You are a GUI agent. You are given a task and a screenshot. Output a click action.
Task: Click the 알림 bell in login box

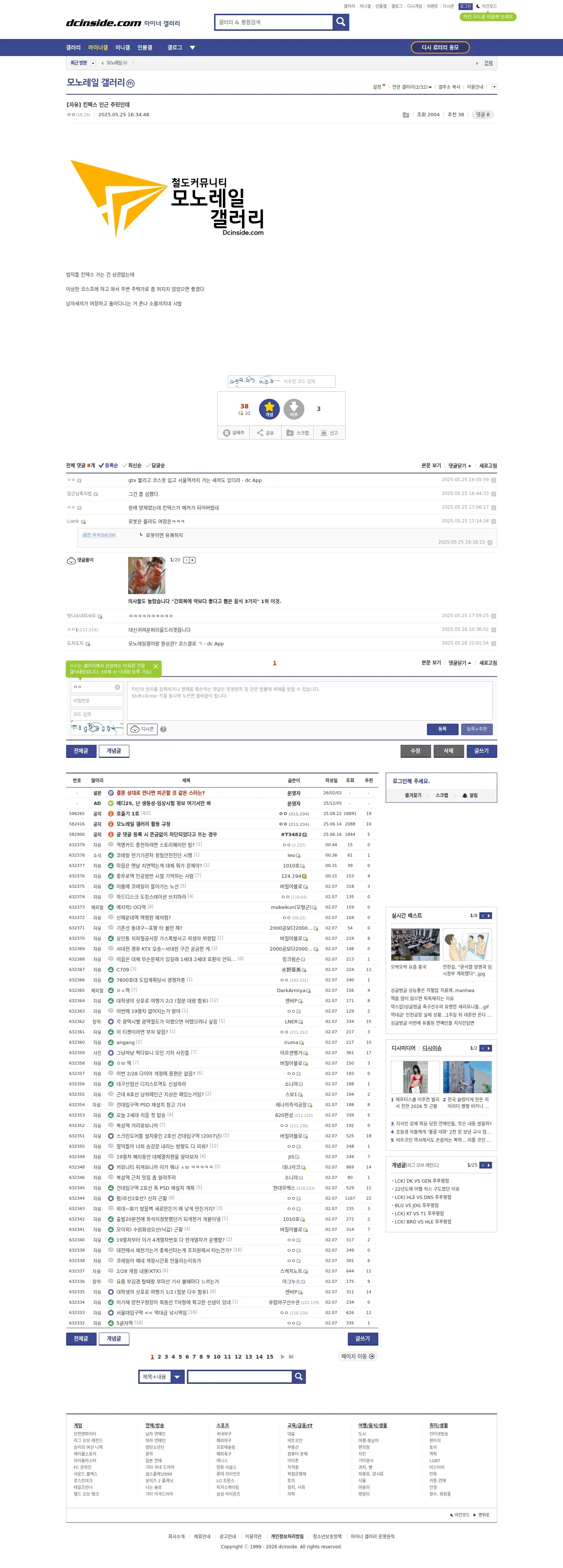point(470,795)
